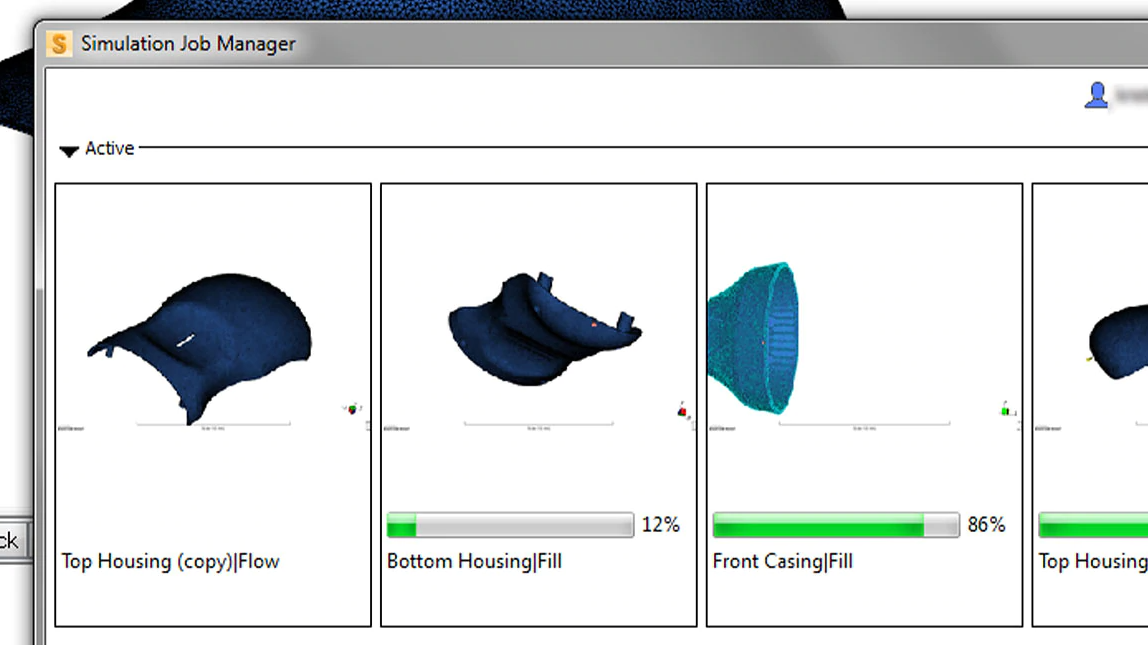Click the partly hidden button in background window
Image resolution: width=1148 pixels, height=645 pixels.
pyautogui.click(x=15, y=540)
